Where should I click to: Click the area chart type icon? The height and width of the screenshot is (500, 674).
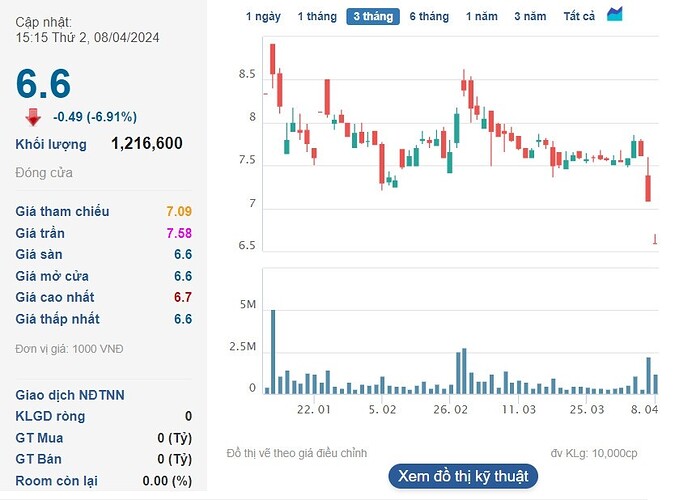click(614, 14)
